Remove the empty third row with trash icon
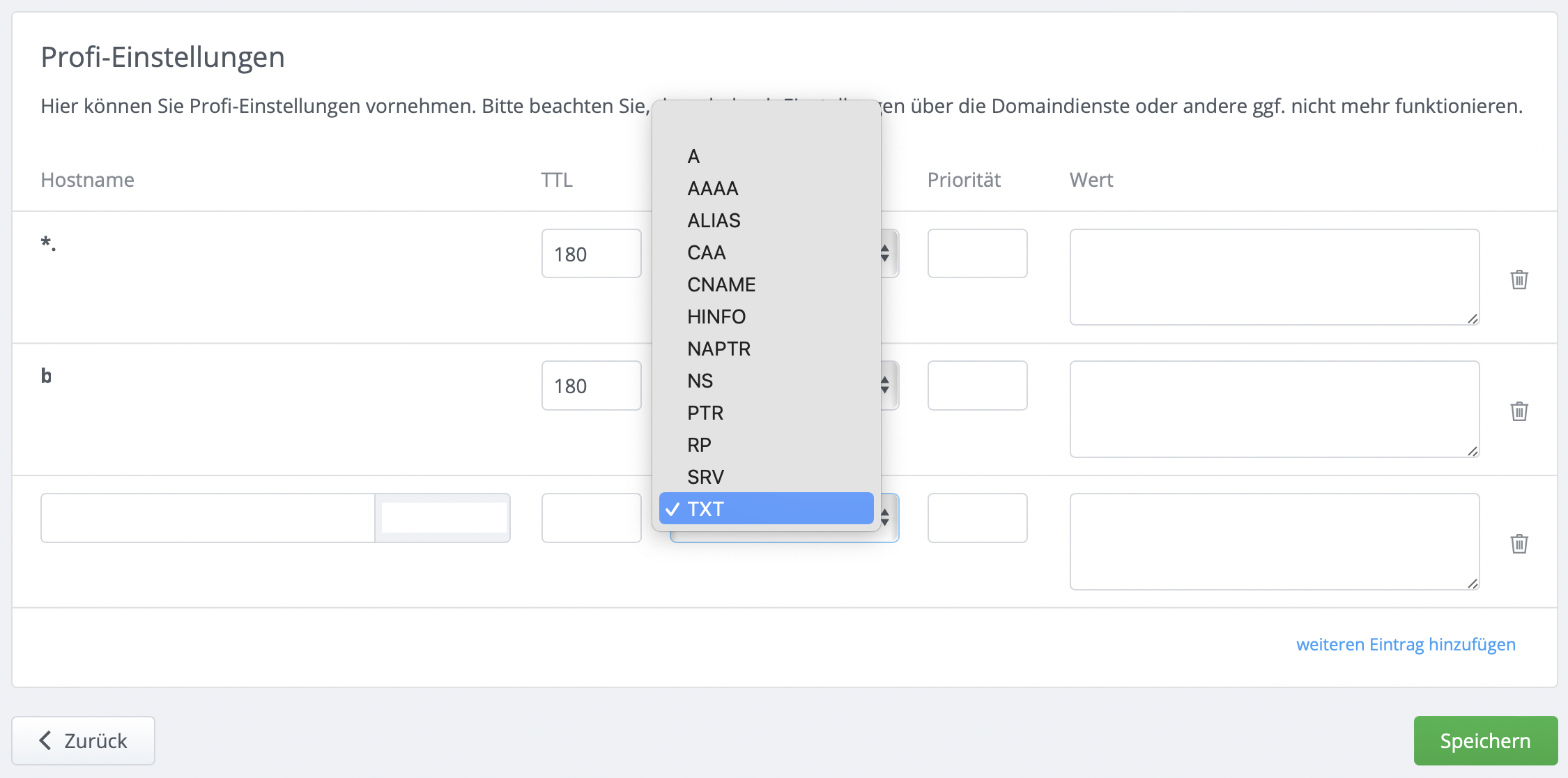The height and width of the screenshot is (778, 1568). coord(1519,544)
